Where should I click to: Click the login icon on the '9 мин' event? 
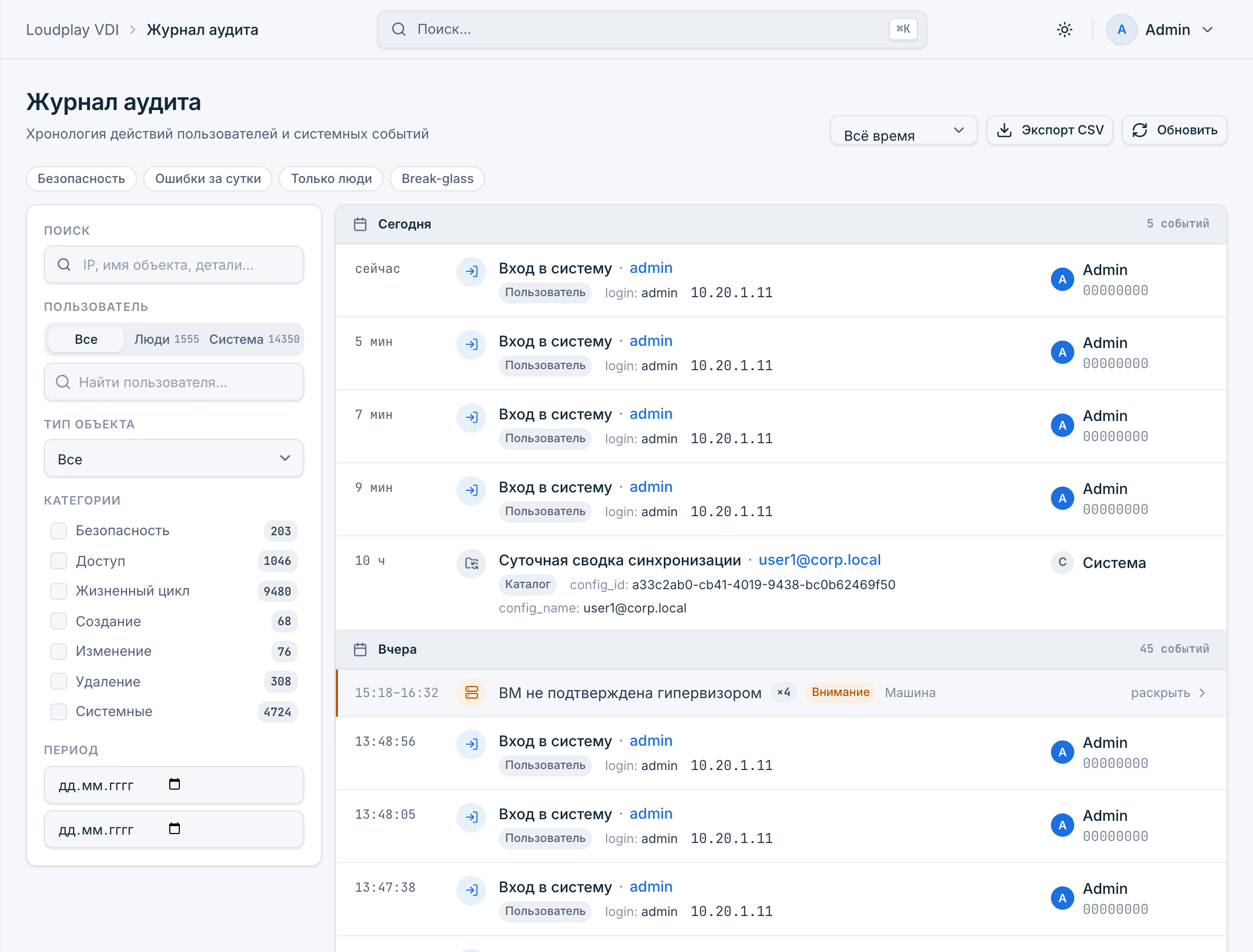[471, 491]
